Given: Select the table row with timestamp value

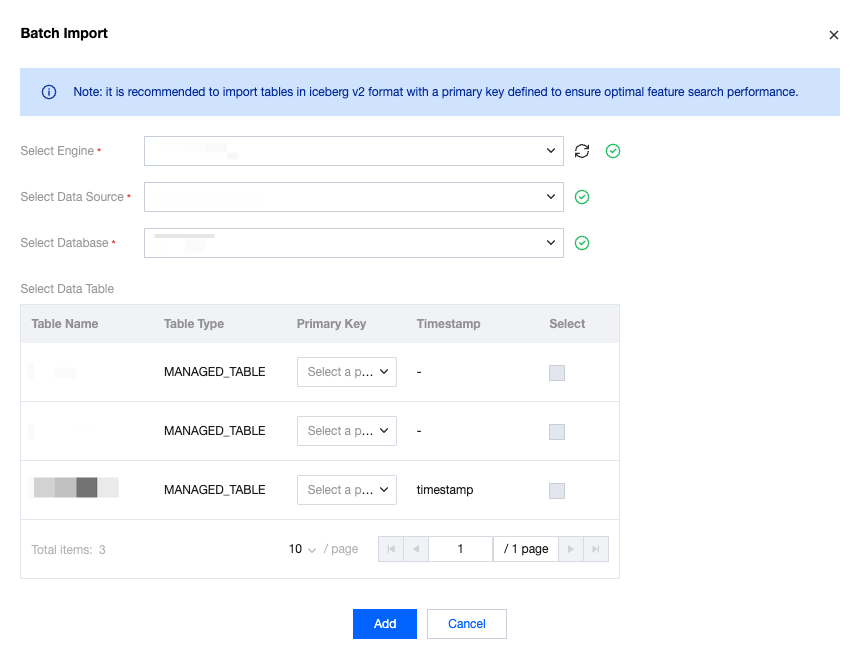Looking at the screenshot, I should [557, 491].
